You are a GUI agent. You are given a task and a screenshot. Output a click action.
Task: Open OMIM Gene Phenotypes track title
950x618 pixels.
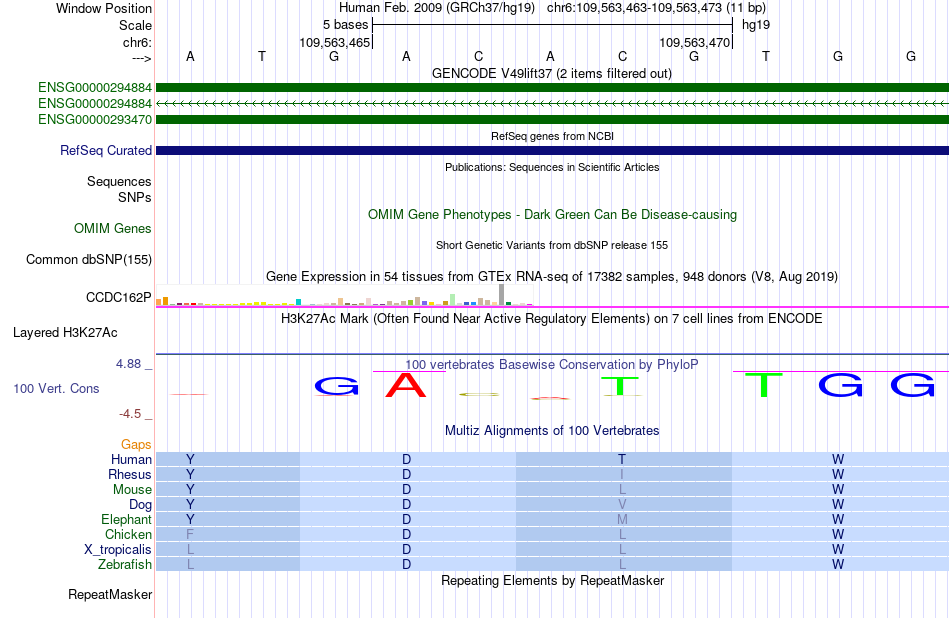pyautogui.click(x=552, y=214)
